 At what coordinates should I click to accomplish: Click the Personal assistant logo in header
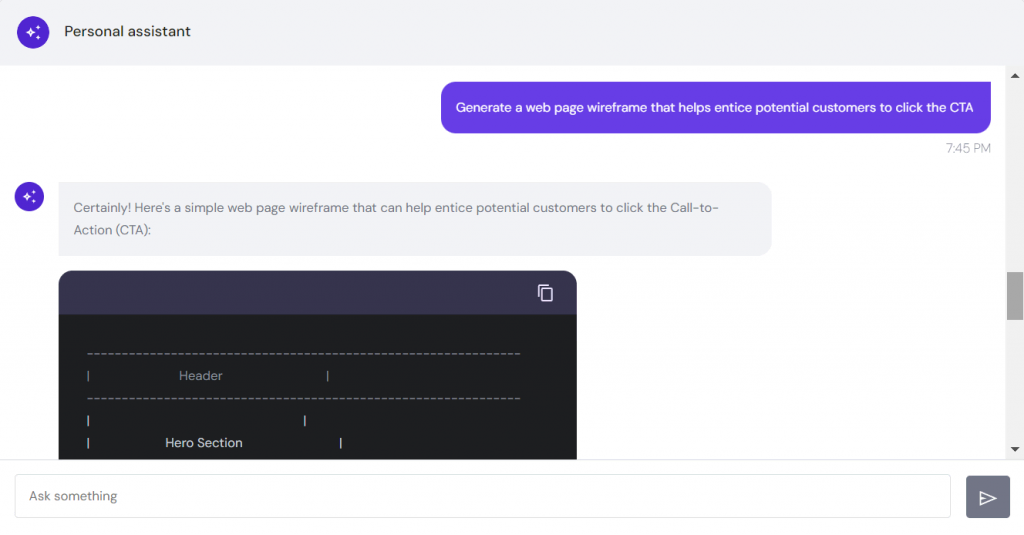pos(33,32)
